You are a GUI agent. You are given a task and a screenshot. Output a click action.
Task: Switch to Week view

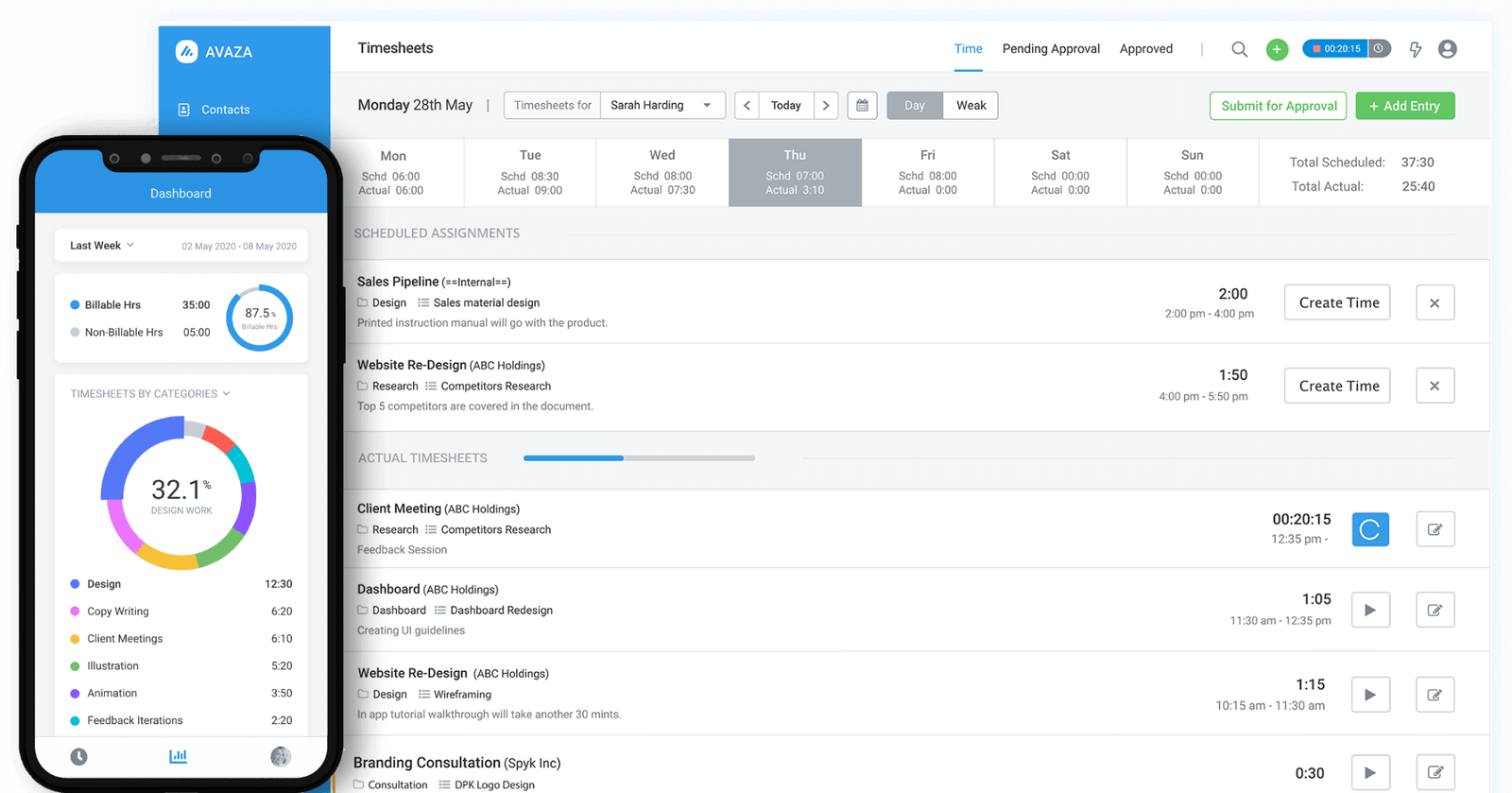pos(971,106)
